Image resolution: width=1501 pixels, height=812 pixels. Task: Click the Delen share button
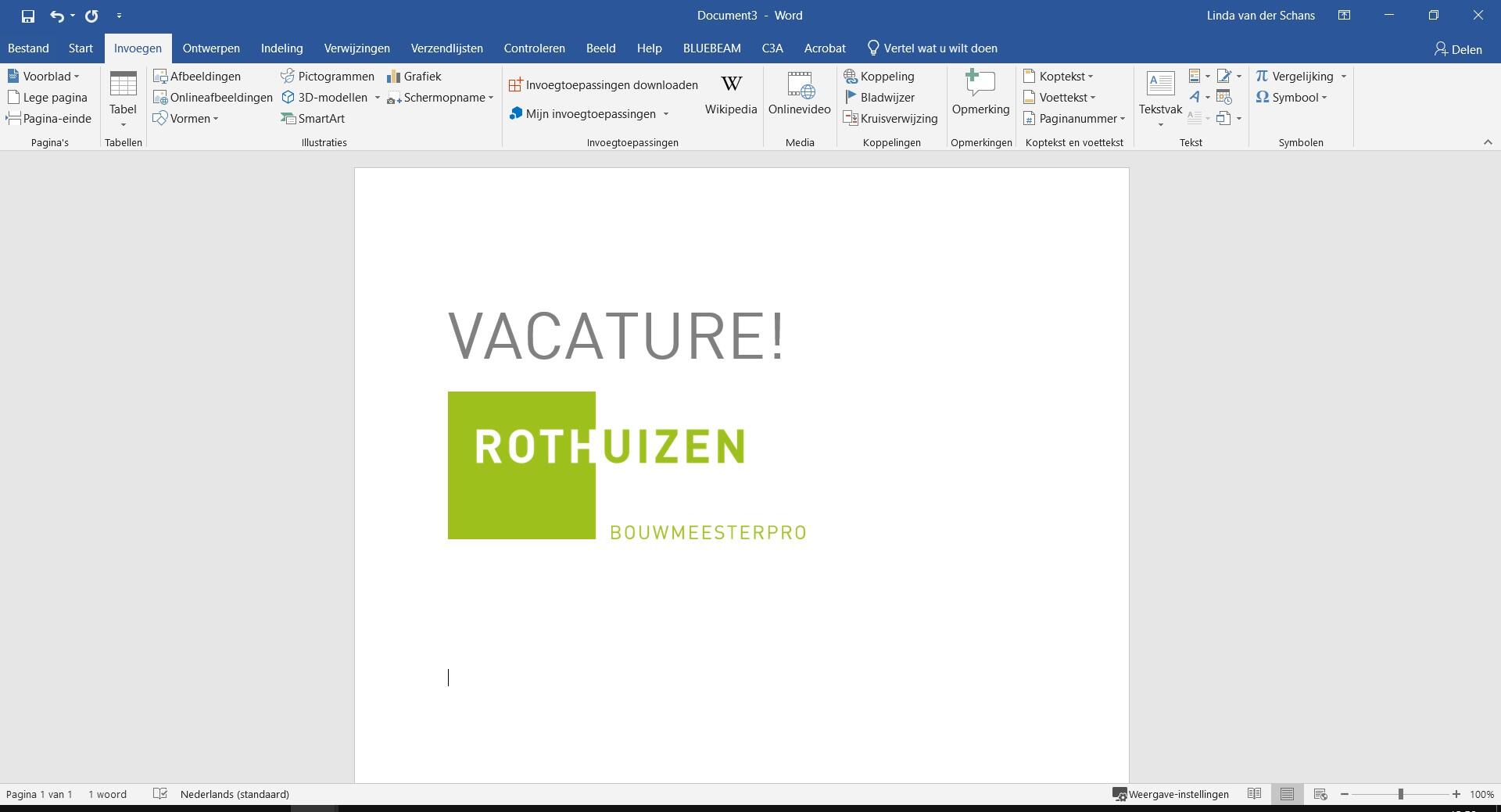1458,49
